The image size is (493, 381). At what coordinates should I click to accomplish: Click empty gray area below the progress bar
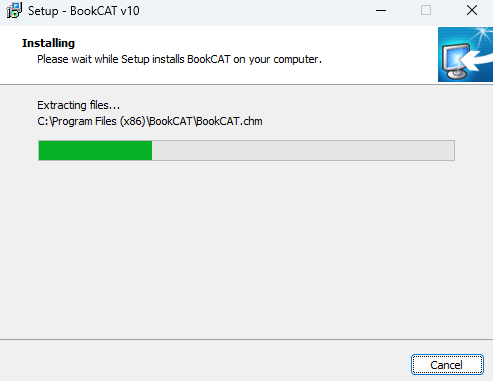tap(246, 250)
